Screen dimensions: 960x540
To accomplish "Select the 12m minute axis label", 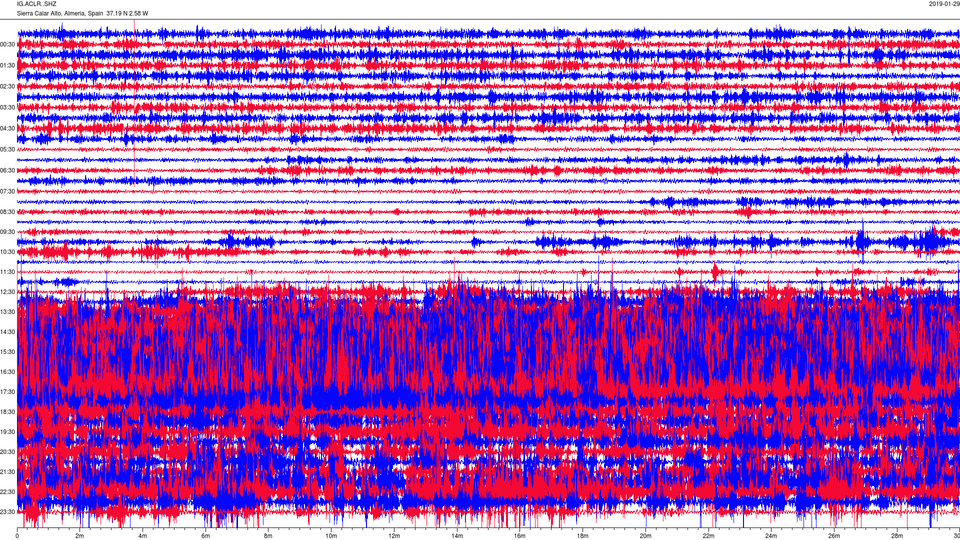I will (394, 536).
